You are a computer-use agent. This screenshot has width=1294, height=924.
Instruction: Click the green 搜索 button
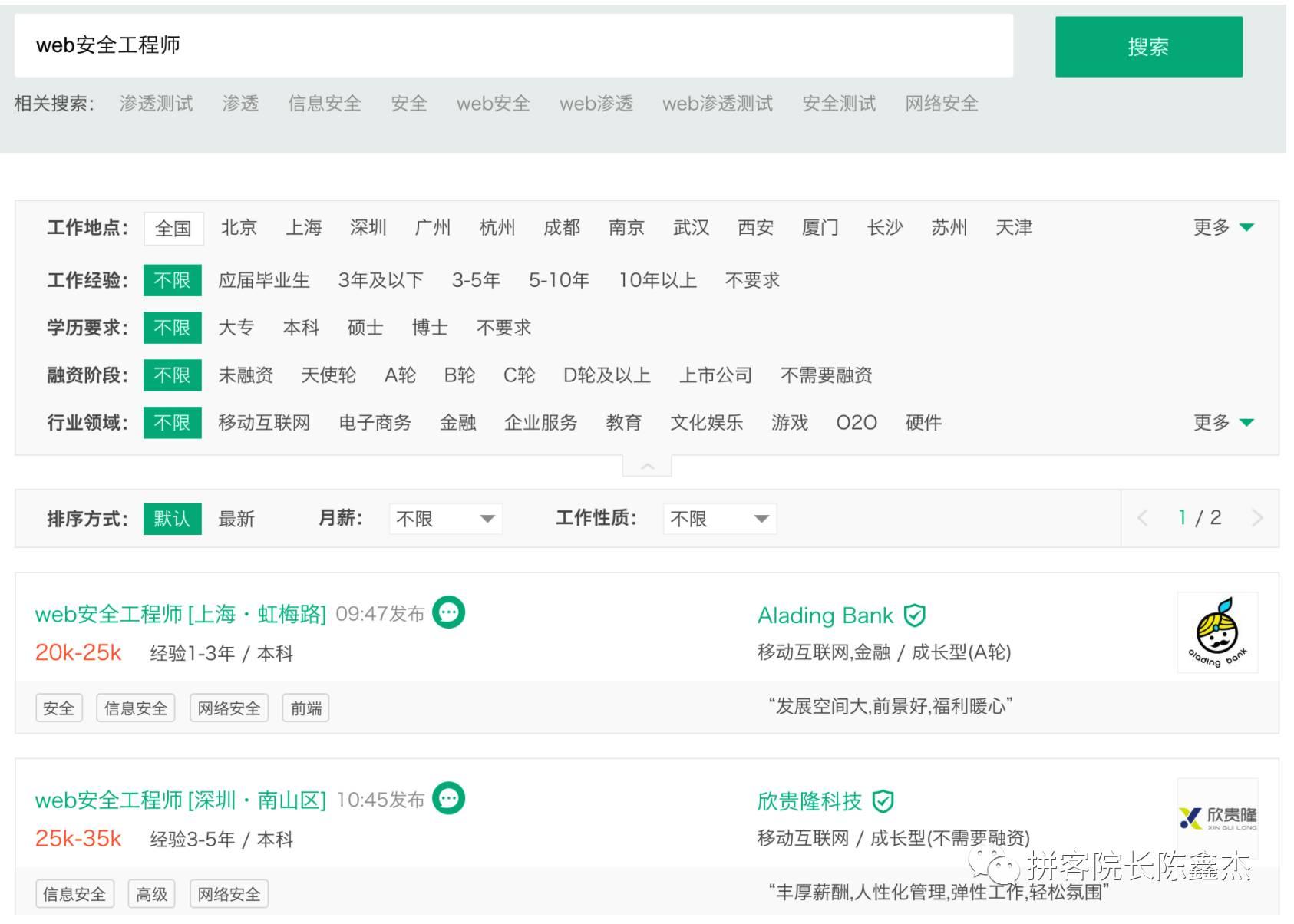click(1148, 47)
